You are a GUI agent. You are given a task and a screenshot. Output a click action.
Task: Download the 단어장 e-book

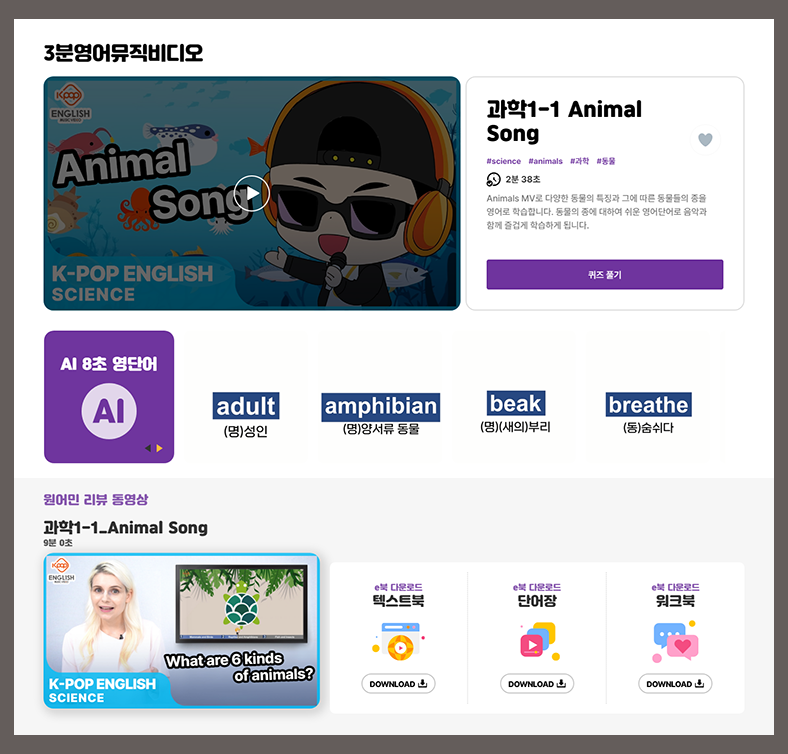(537, 684)
